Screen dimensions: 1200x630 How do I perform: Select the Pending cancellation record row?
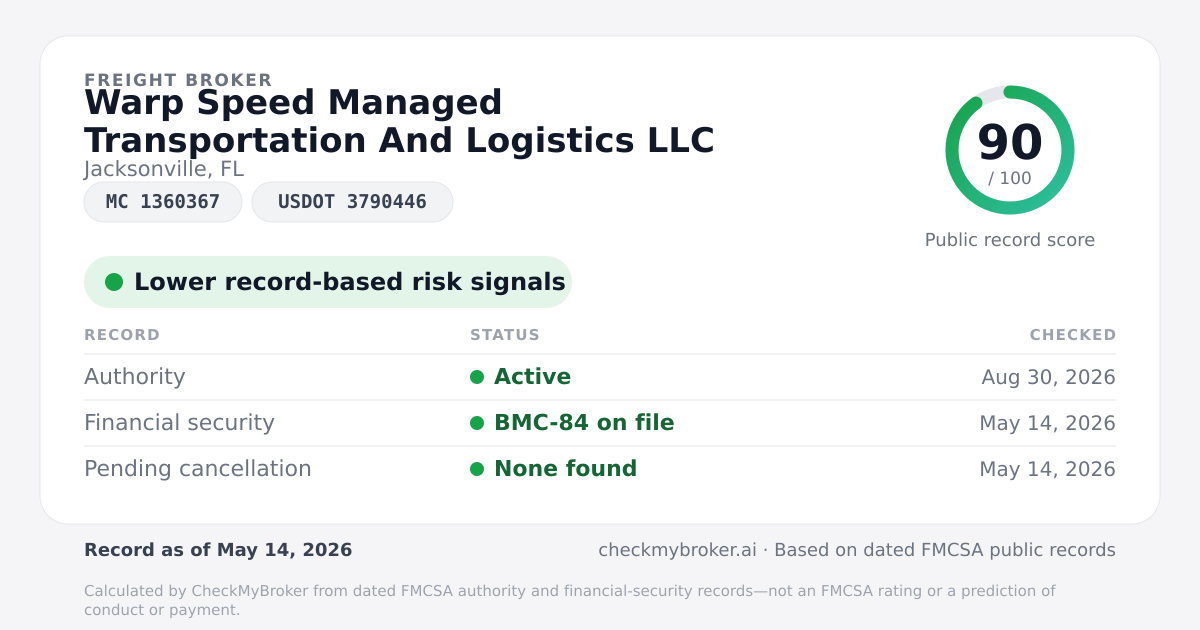pos(600,469)
